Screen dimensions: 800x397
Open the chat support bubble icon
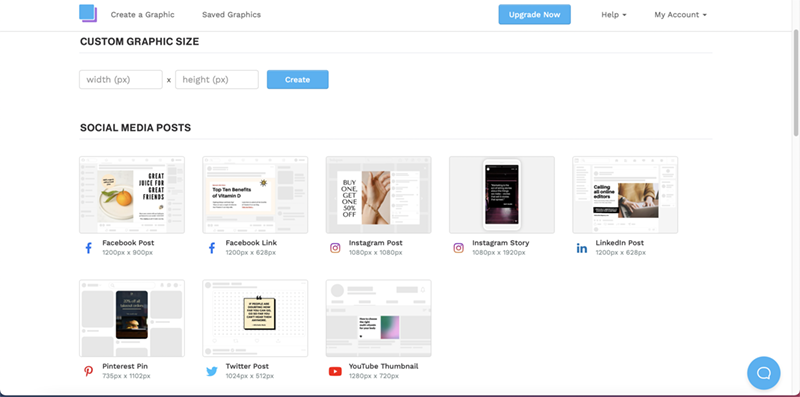coord(763,373)
